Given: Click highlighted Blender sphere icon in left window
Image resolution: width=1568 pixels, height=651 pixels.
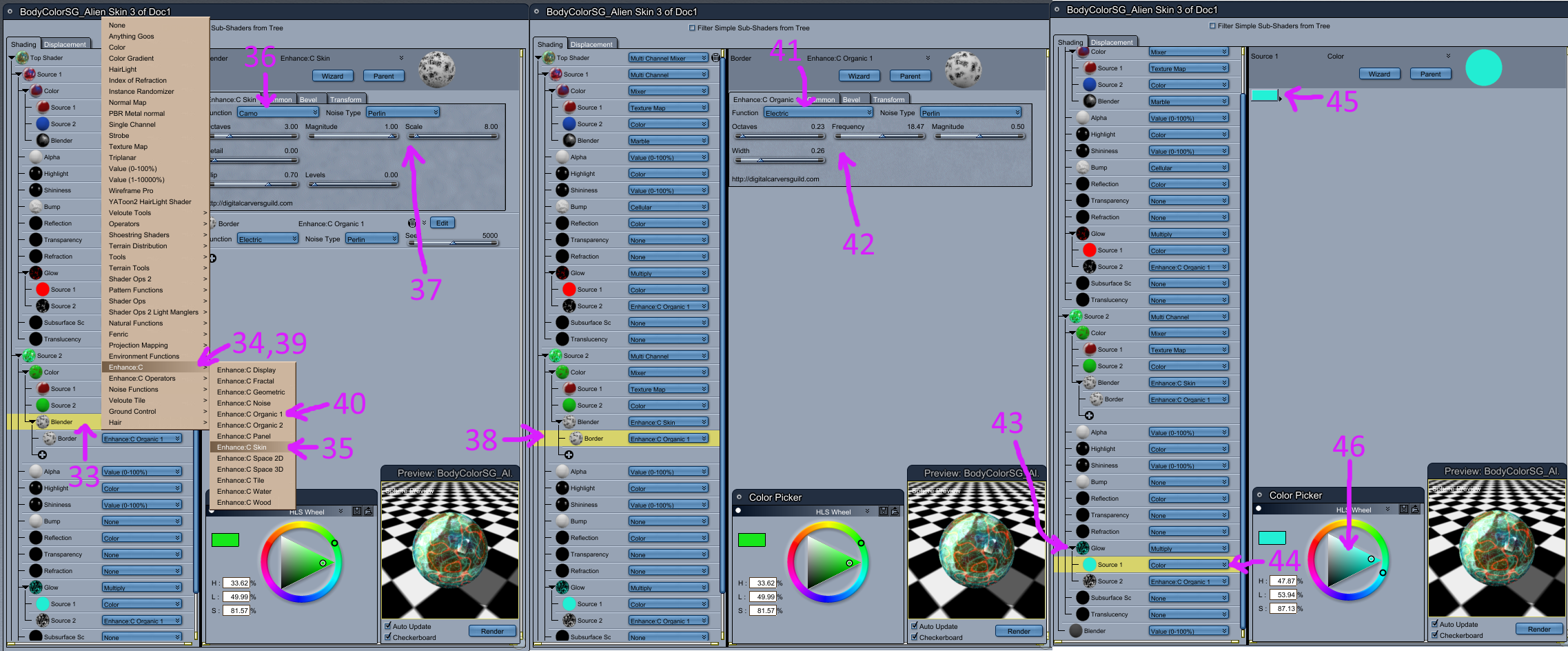Looking at the screenshot, I should click(43, 421).
